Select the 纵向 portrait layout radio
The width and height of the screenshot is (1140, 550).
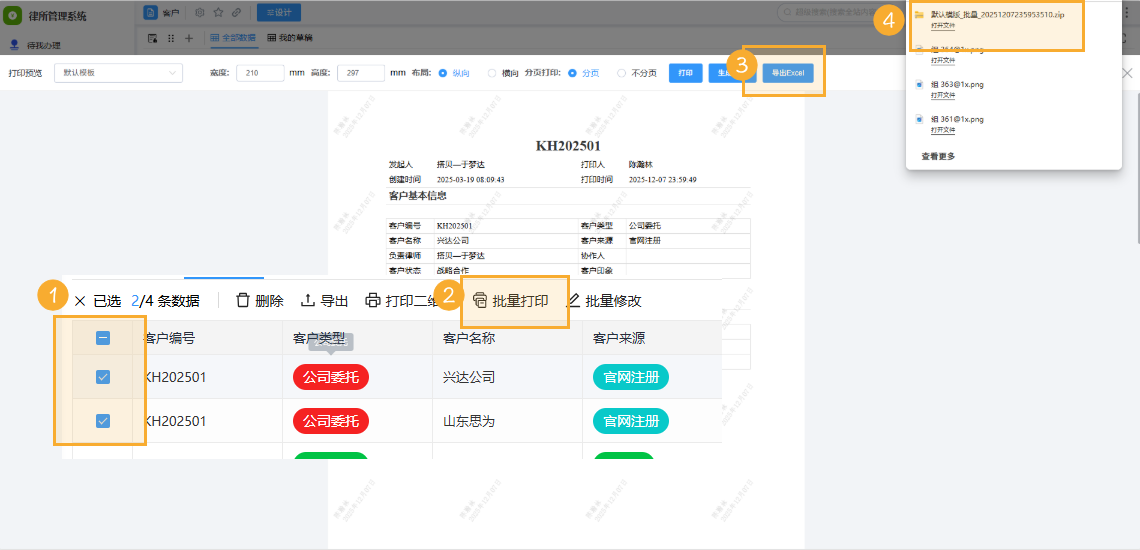pos(443,73)
